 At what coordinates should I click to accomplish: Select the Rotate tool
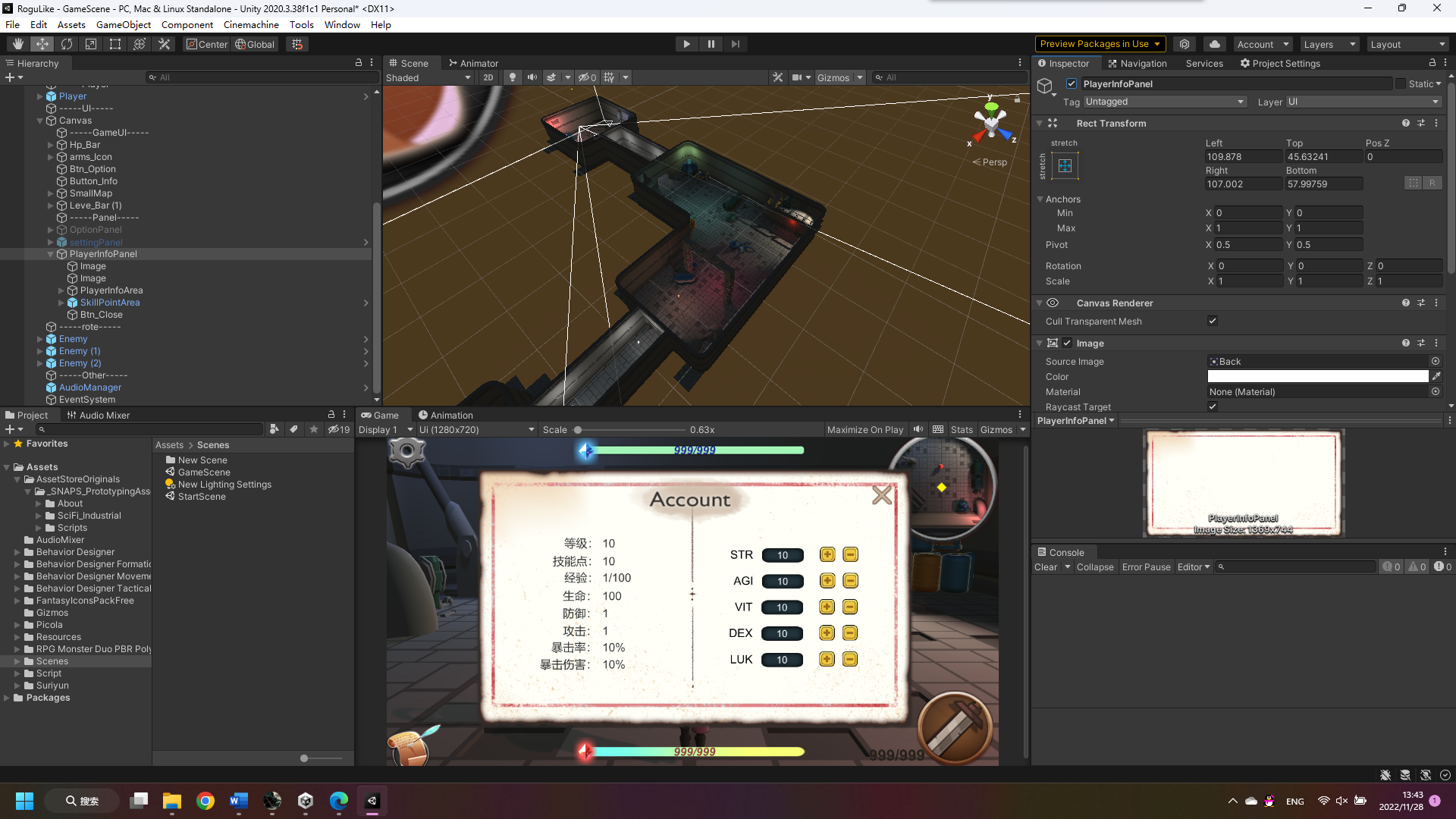(67, 44)
